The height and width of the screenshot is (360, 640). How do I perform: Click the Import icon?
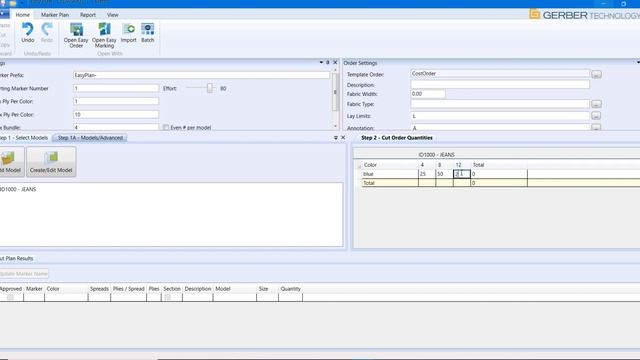click(x=129, y=33)
